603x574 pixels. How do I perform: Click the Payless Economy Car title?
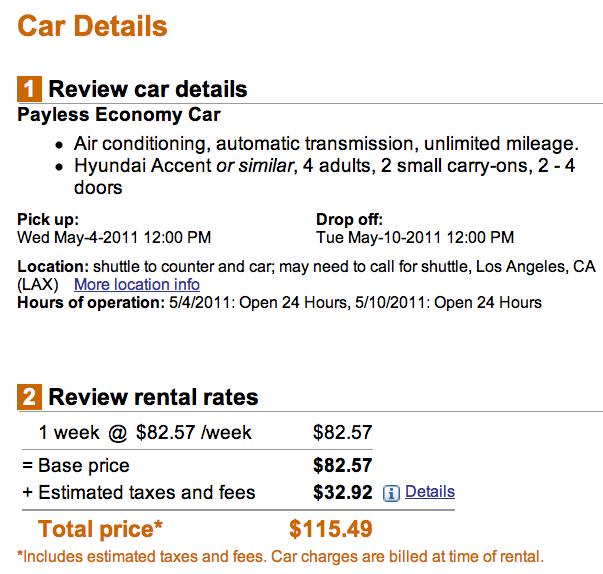click(x=119, y=115)
